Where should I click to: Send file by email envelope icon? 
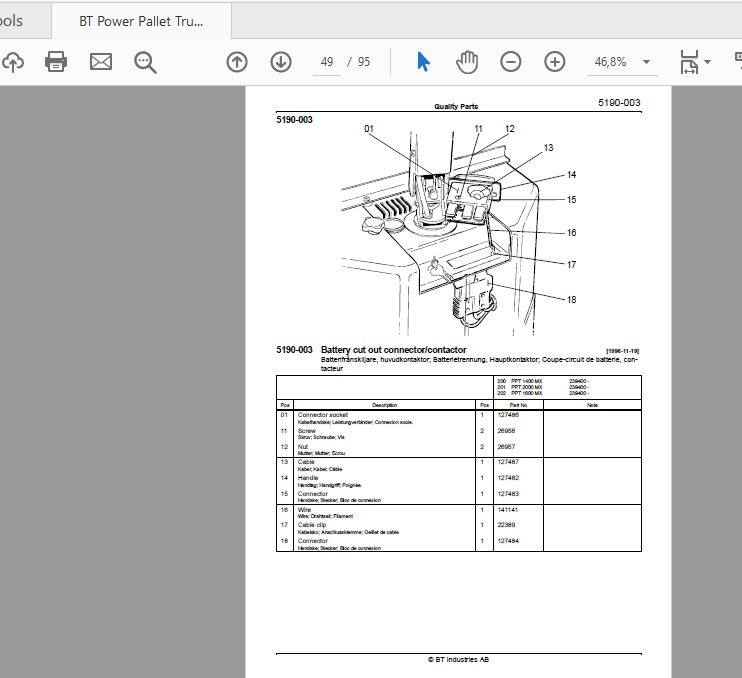(x=101, y=62)
